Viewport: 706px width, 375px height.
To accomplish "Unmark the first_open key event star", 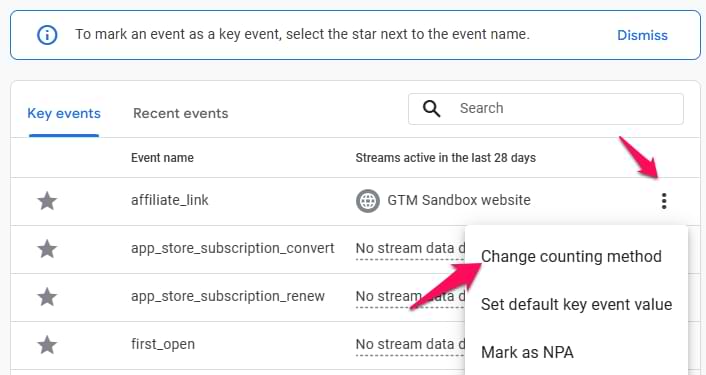I will [47, 345].
